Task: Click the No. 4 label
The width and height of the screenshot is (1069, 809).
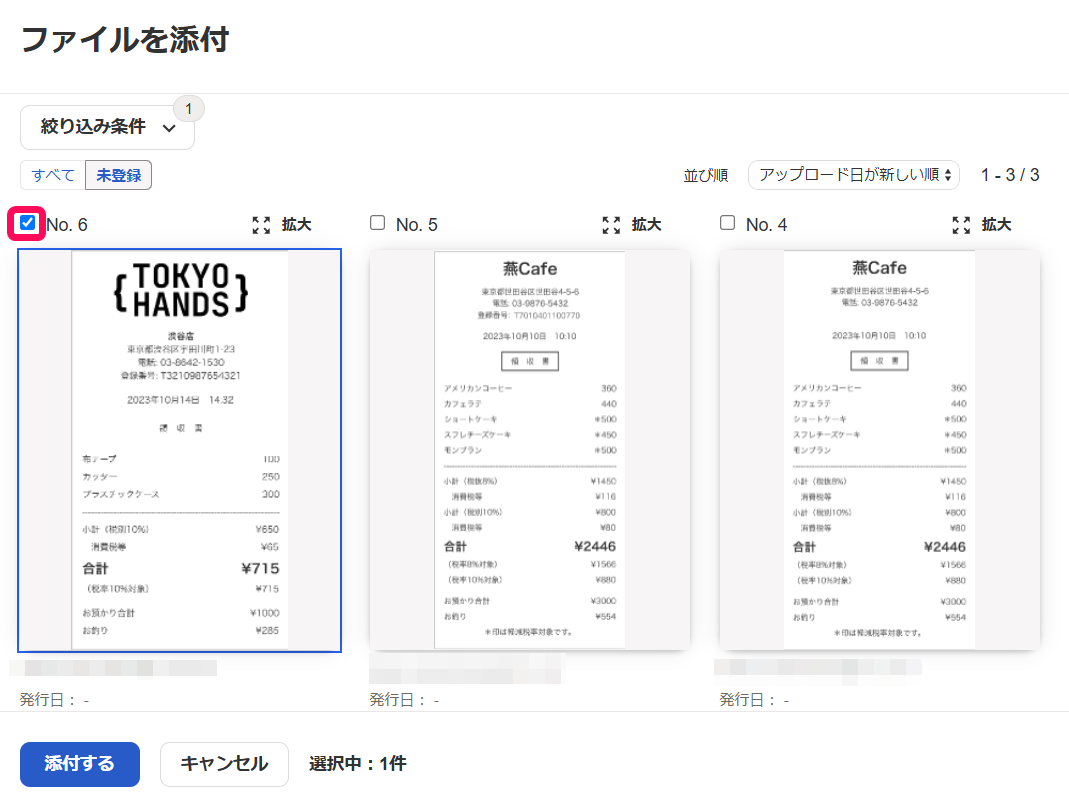Action: [x=766, y=225]
